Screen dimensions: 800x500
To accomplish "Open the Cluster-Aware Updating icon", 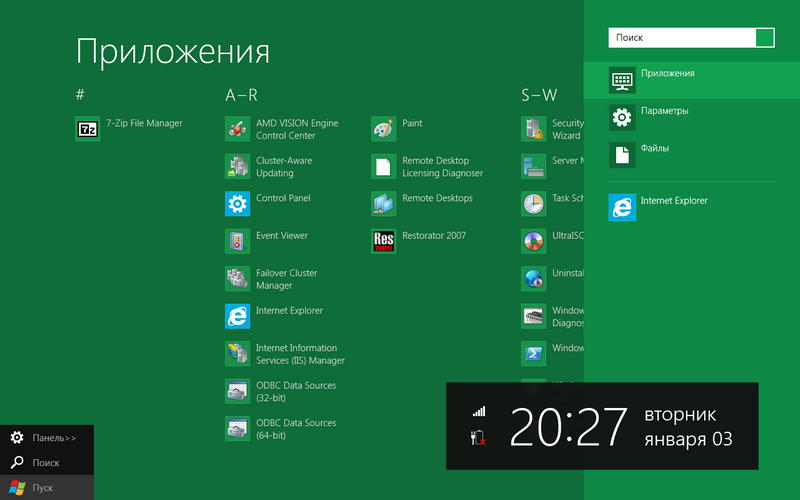I will click(237, 166).
